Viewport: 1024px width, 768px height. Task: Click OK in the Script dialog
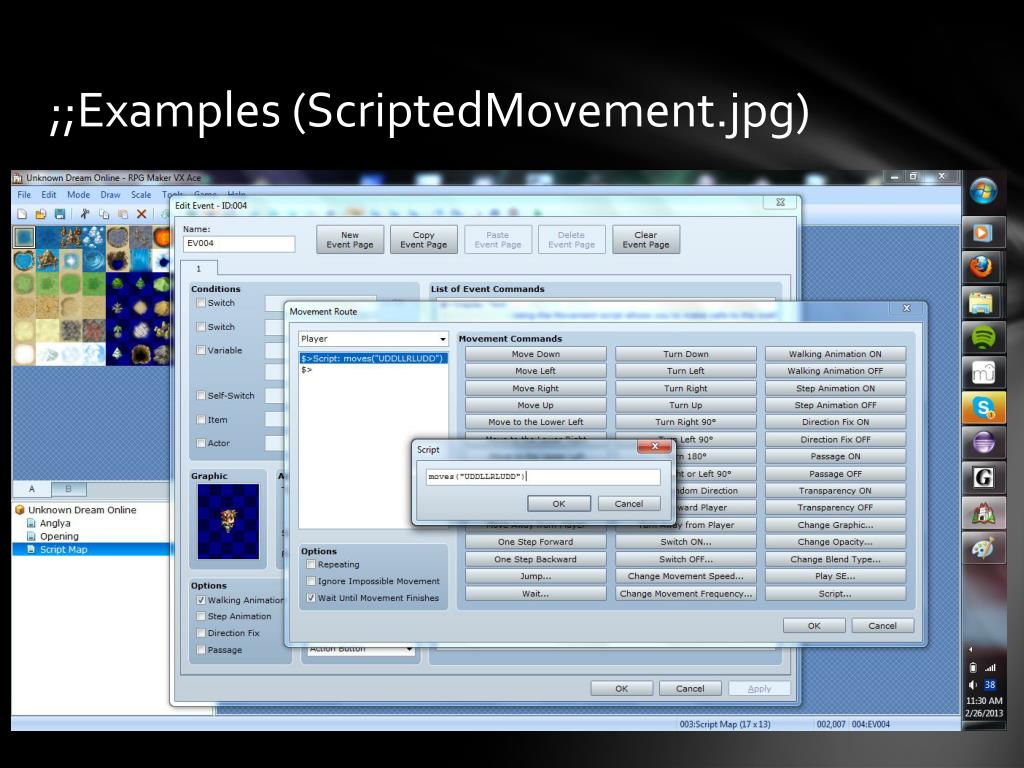coord(559,504)
